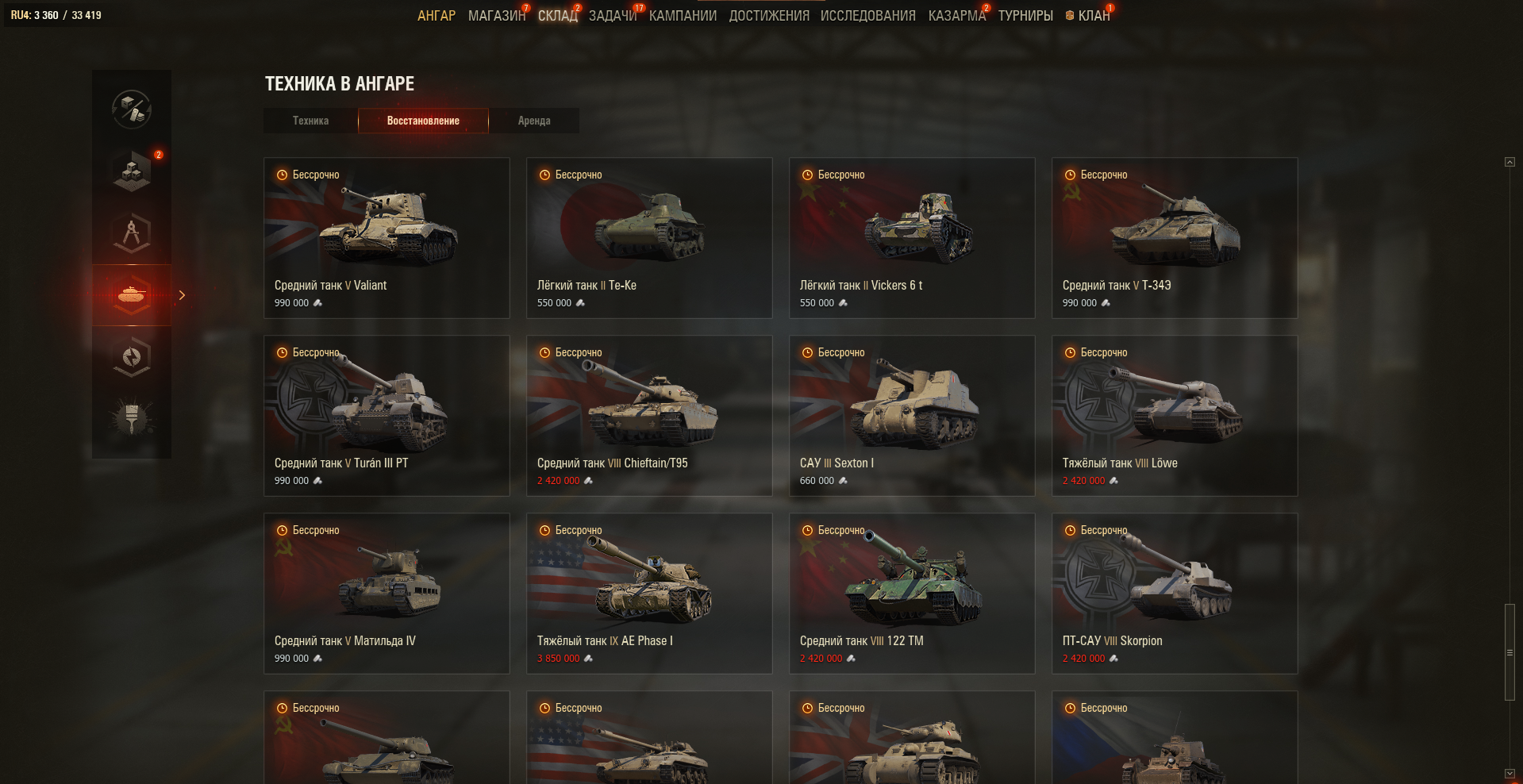Select the blueprints compass sidebar icon
Image resolution: width=1523 pixels, height=784 pixels.
click(x=132, y=233)
